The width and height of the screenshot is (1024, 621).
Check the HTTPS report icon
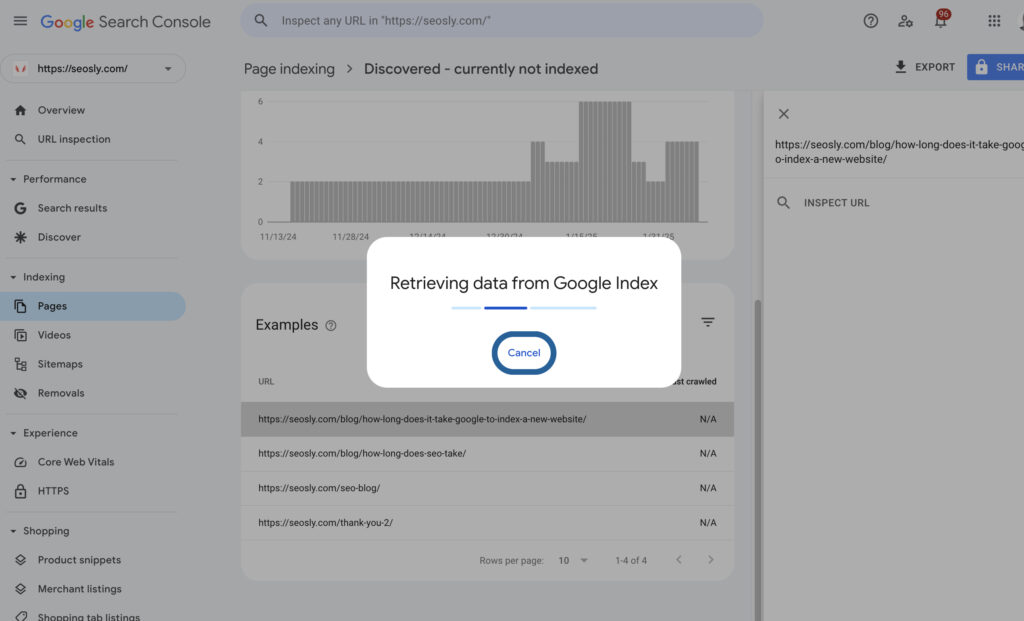[21, 490]
